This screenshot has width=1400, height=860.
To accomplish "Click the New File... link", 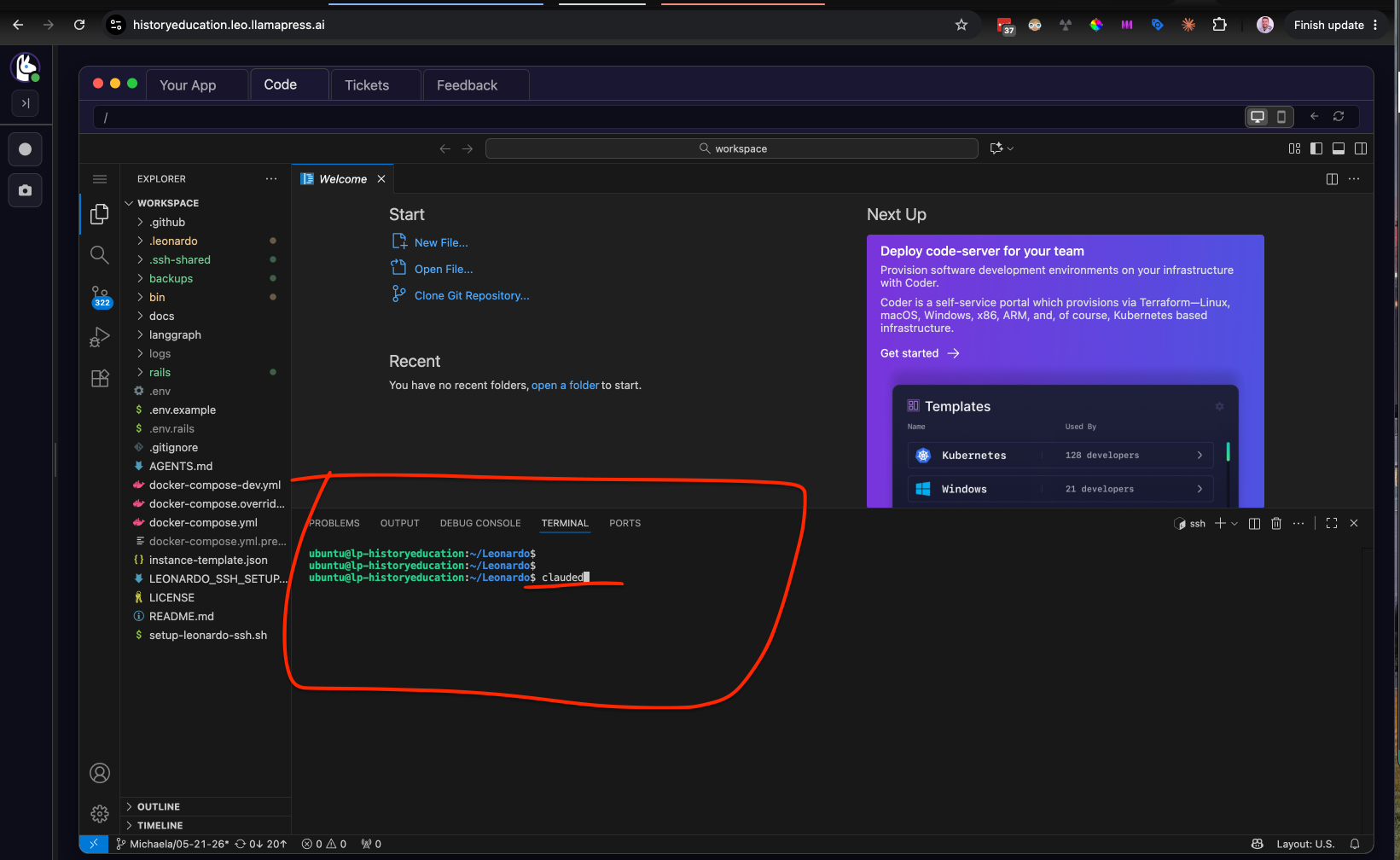I will coord(441,243).
